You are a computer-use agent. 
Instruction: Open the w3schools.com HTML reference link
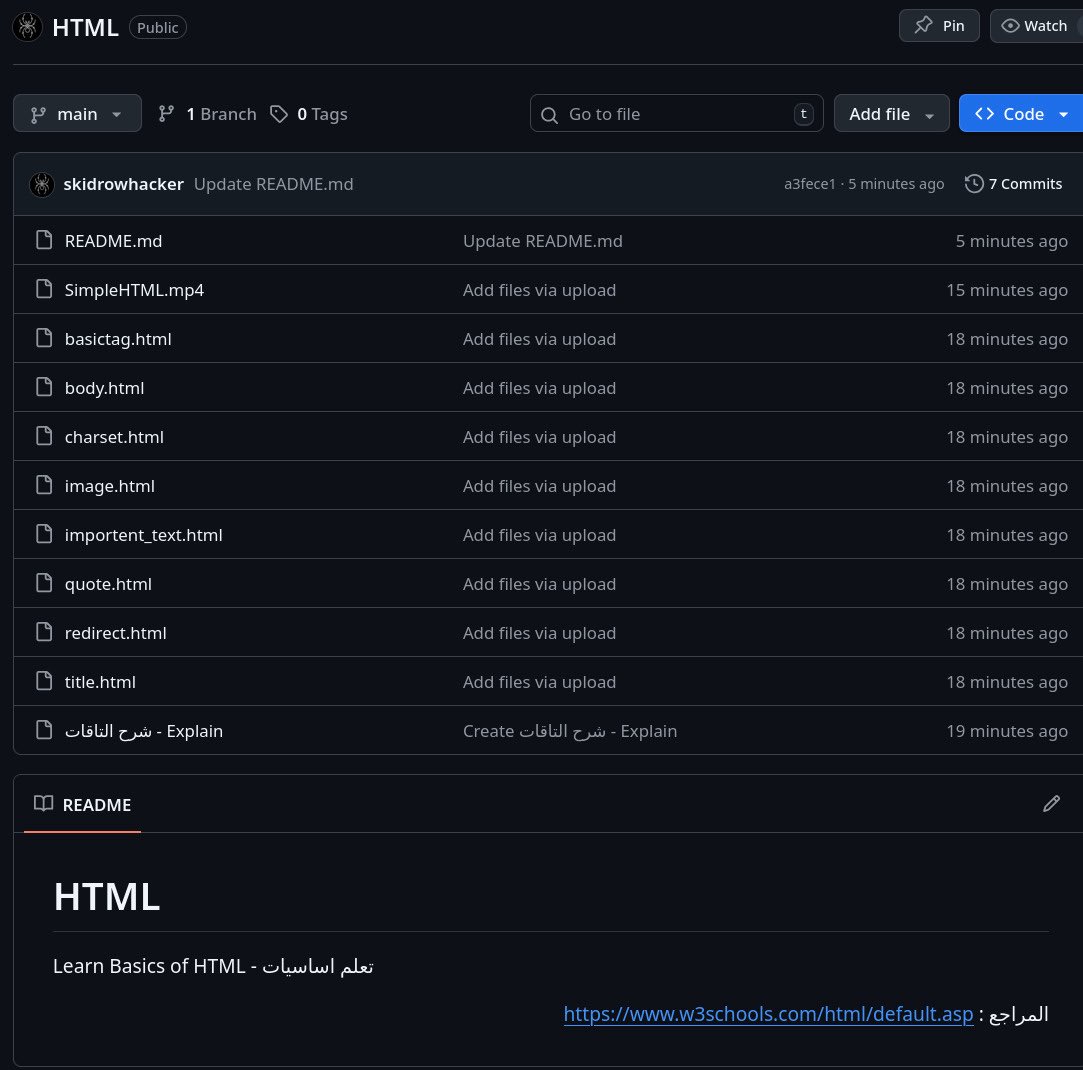click(x=768, y=1013)
